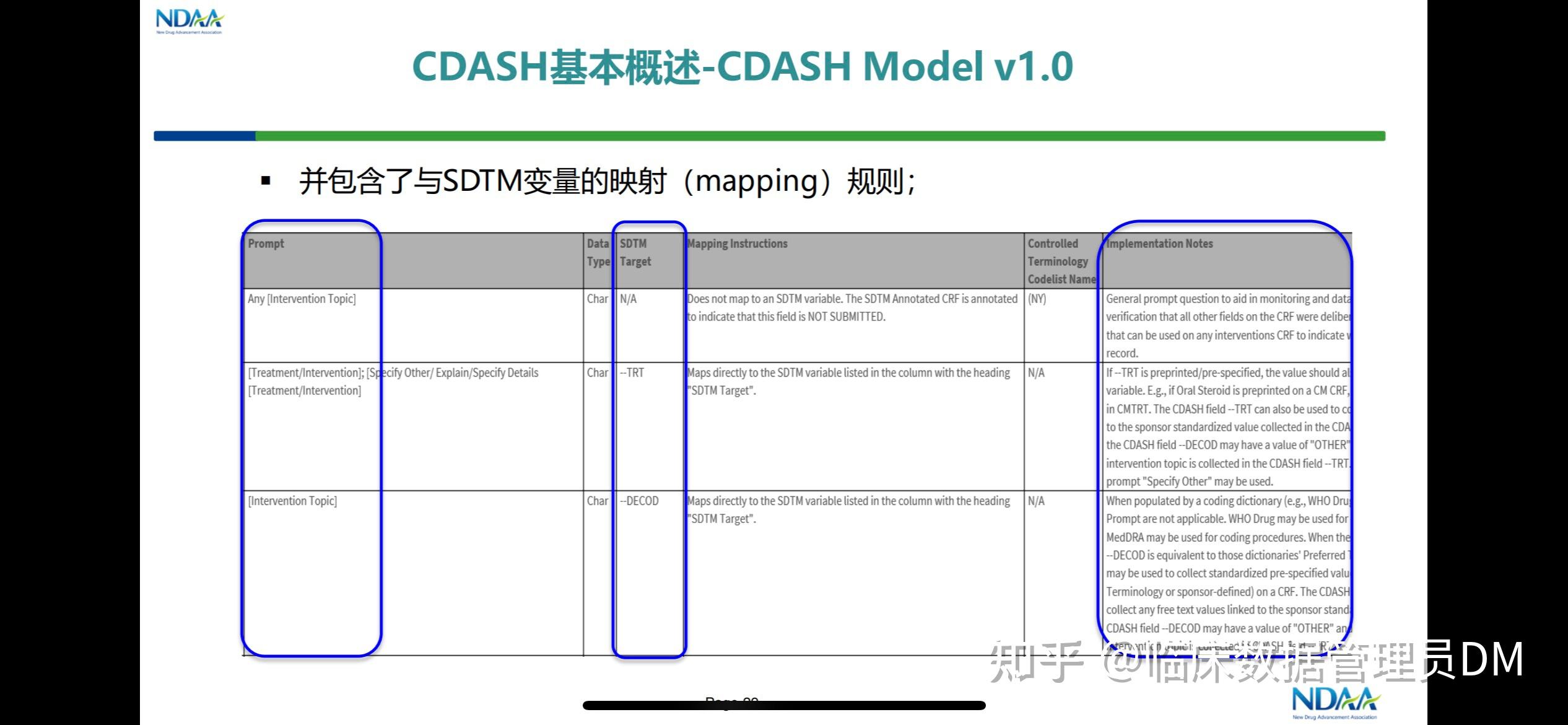Click the Mapping Instructions column header

coord(737,244)
